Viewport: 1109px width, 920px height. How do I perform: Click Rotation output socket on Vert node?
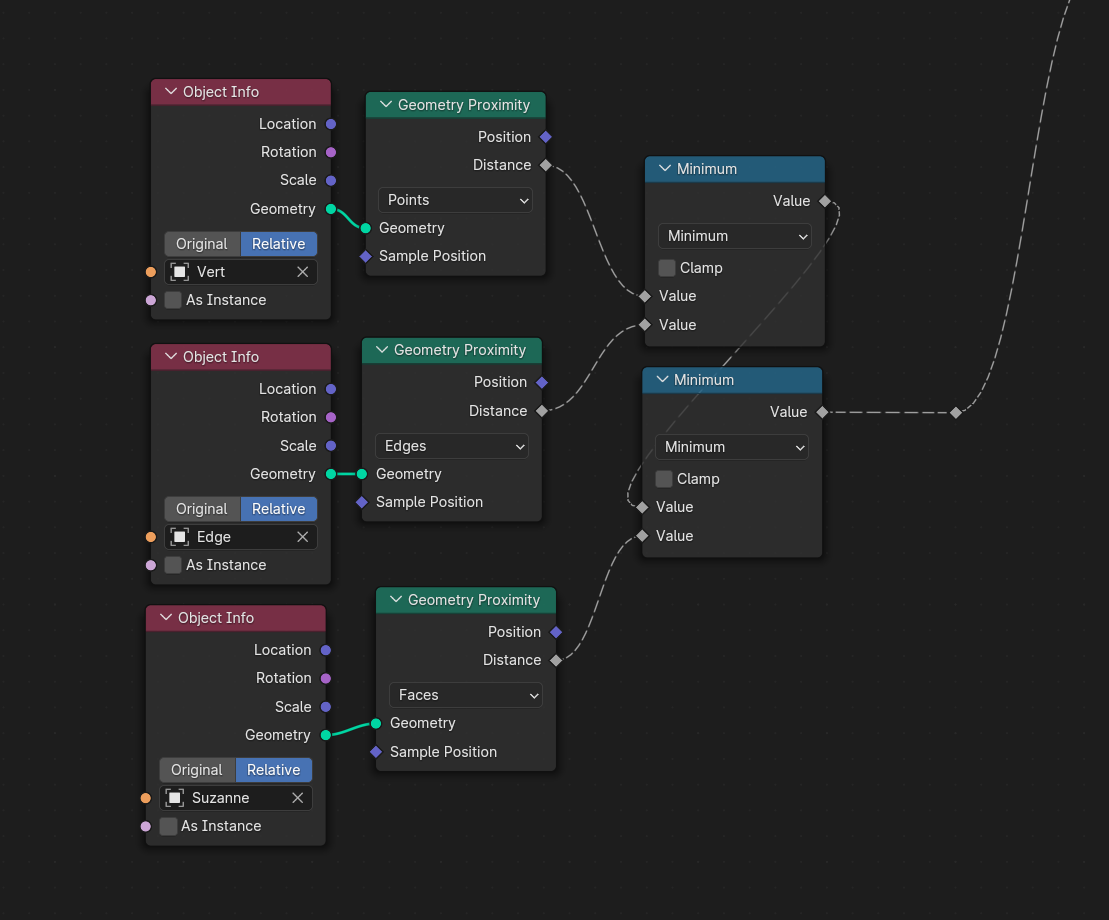pyautogui.click(x=330, y=152)
